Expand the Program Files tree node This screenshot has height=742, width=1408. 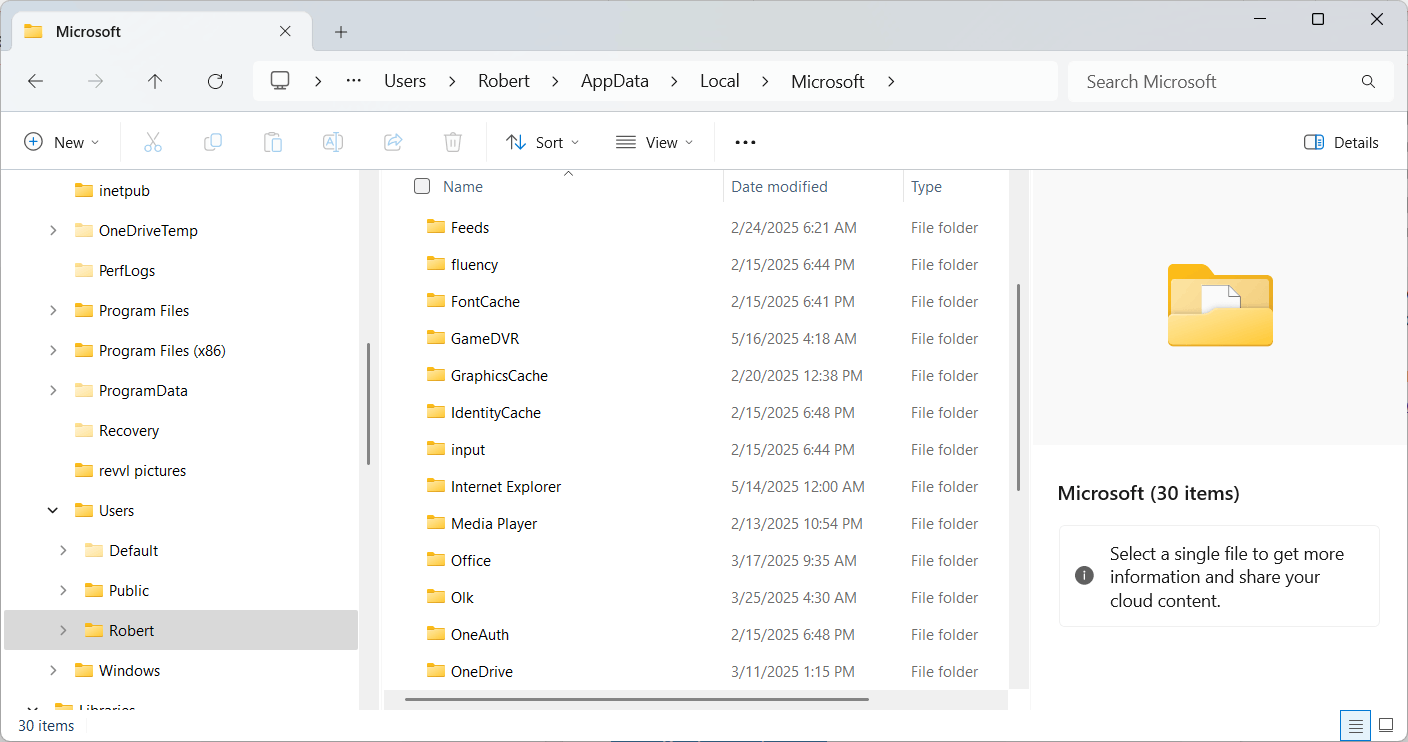[x=52, y=310]
